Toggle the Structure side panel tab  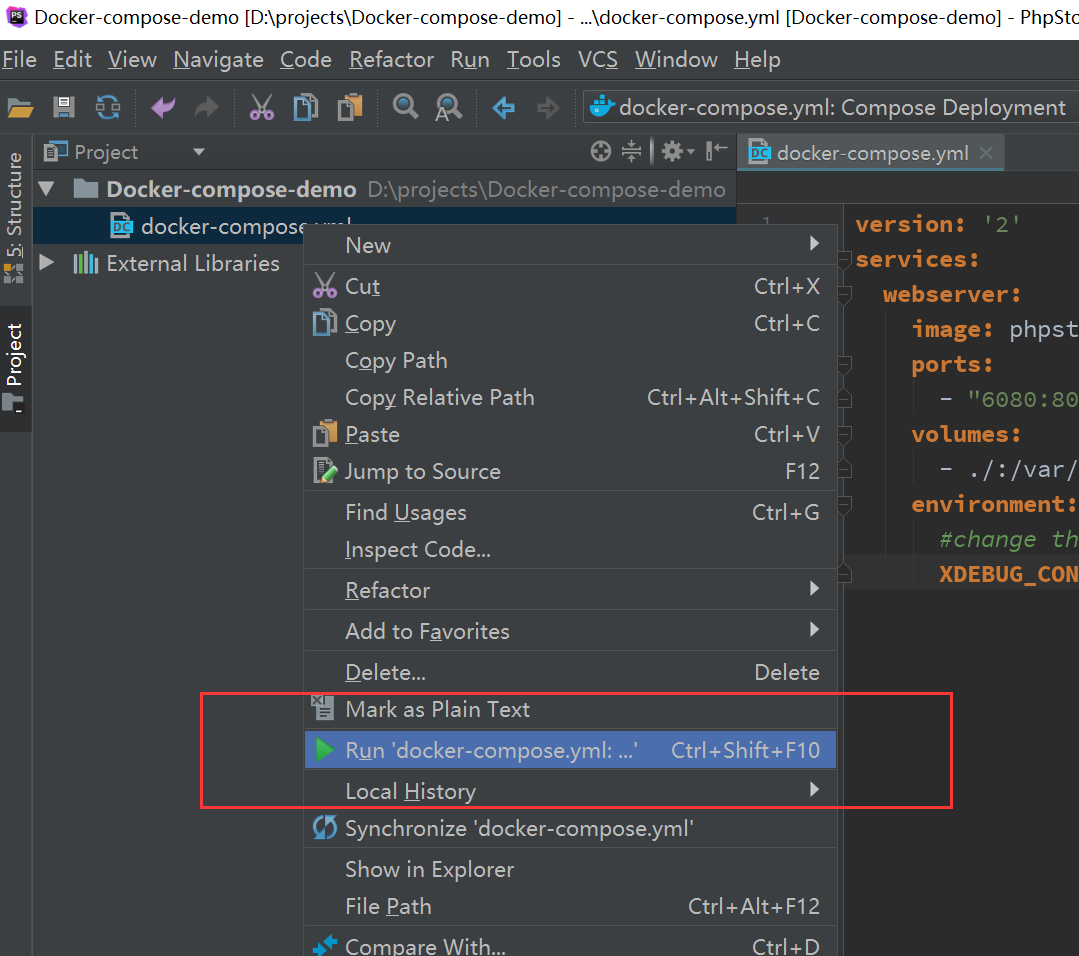pyautogui.click(x=15, y=215)
